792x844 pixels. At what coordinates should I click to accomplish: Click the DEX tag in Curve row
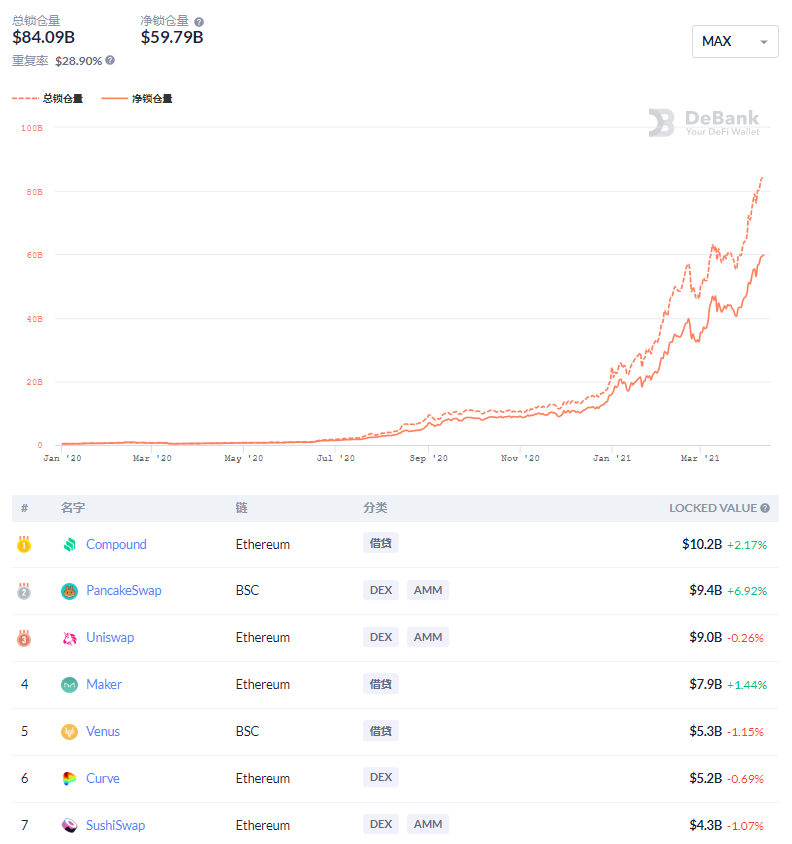(381, 777)
